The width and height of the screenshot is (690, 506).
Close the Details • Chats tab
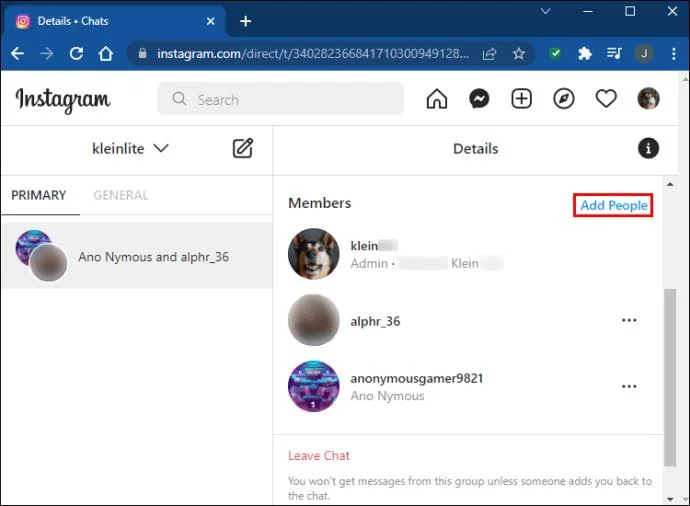[211, 21]
